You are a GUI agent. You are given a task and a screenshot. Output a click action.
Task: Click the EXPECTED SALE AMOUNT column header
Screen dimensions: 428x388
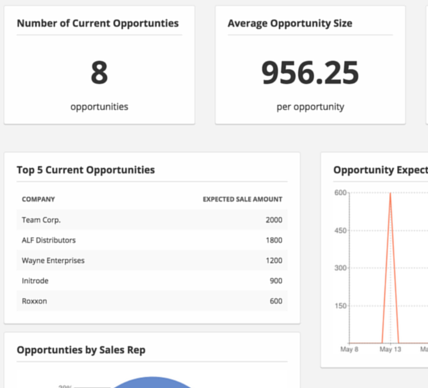tap(242, 199)
